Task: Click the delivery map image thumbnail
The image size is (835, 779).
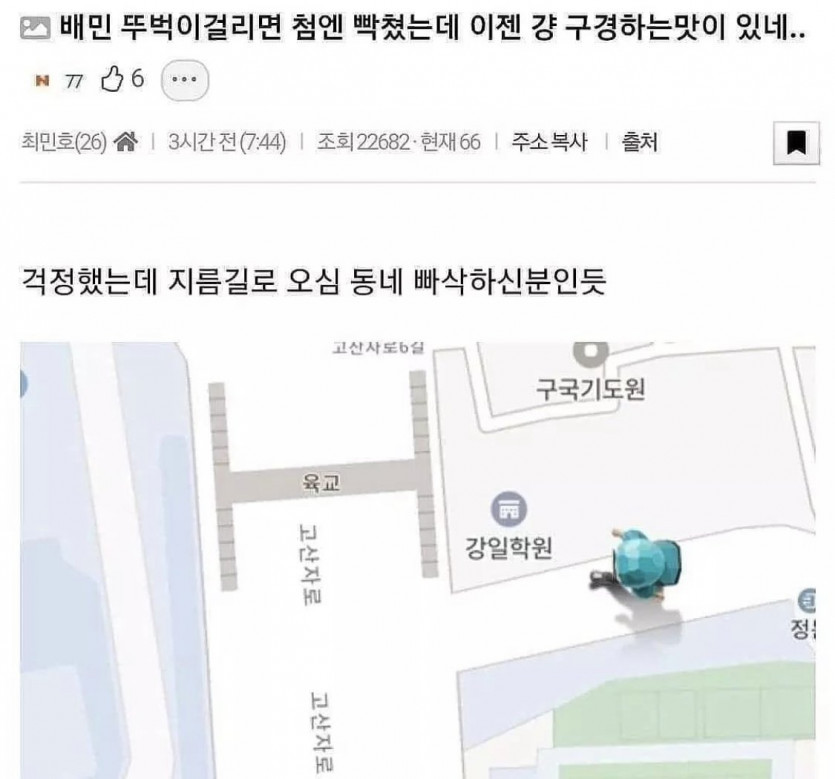Action: pos(418,560)
